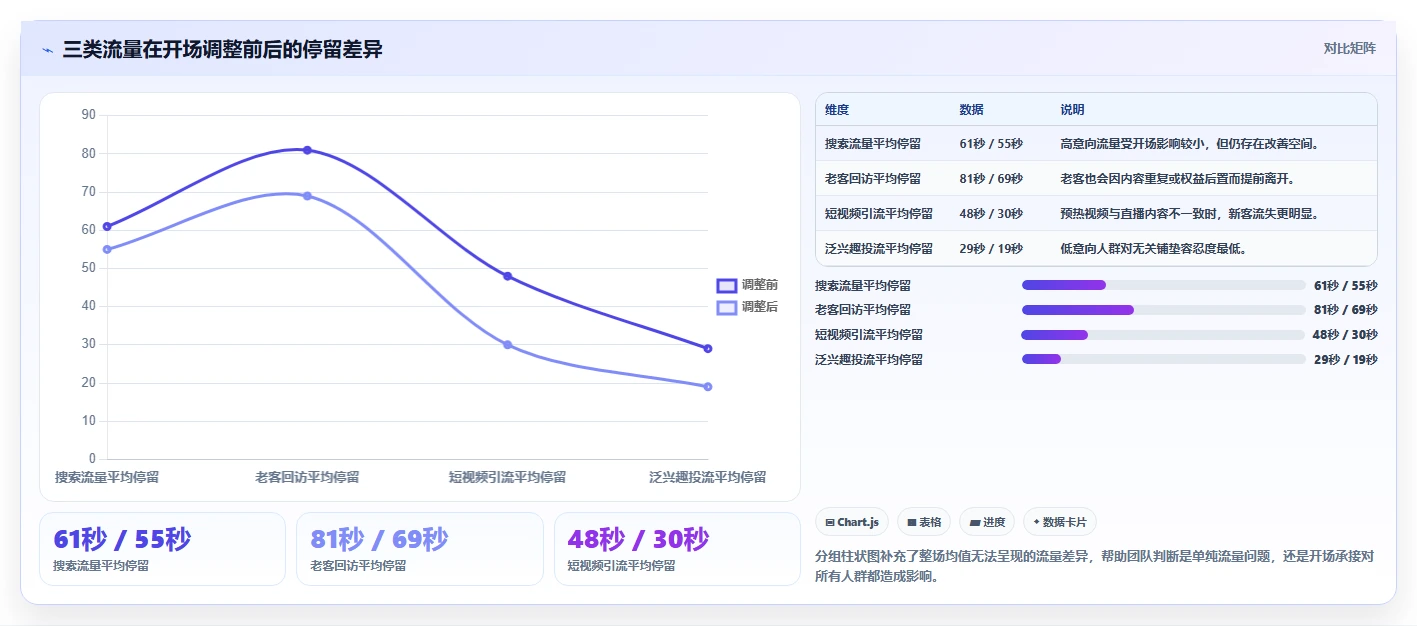Open the 81秒 / 69秒 summary card
The width and height of the screenshot is (1417, 626).
(420, 549)
